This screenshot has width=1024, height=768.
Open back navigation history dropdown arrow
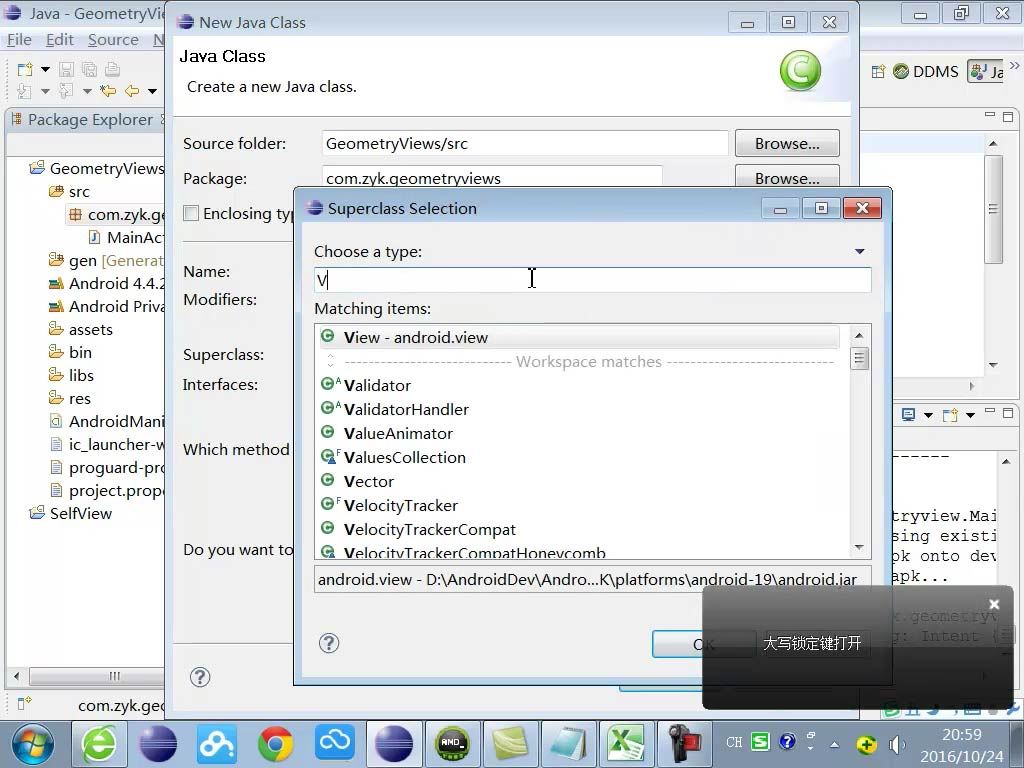coord(152,91)
